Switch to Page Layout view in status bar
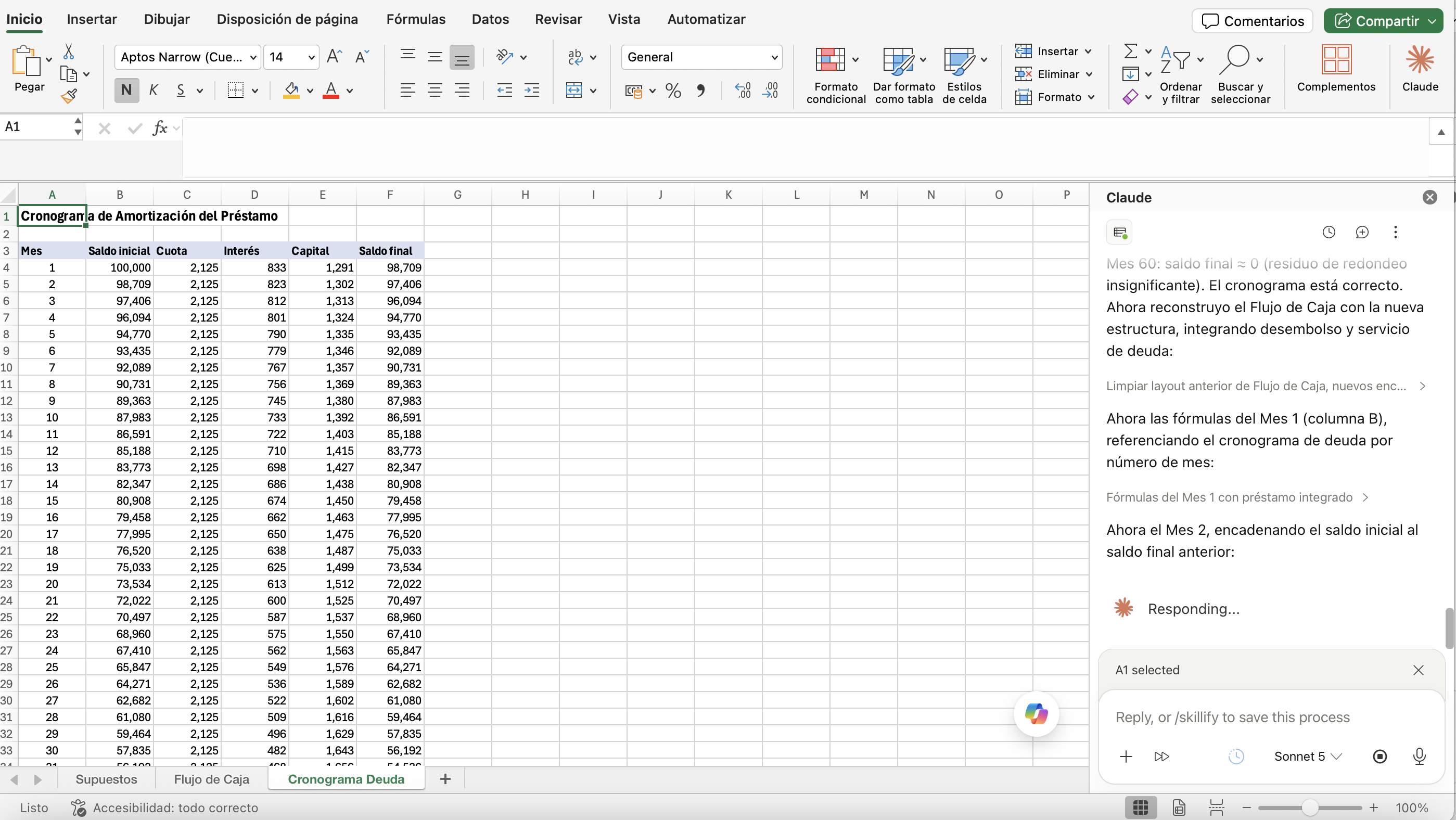This screenshot has width=1456, height=820. point(1179,808)
